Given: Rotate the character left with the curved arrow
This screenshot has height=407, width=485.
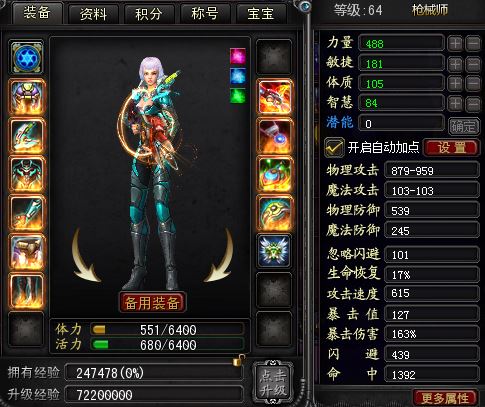Looking at the screenshot, I should [x=85, y=256].
